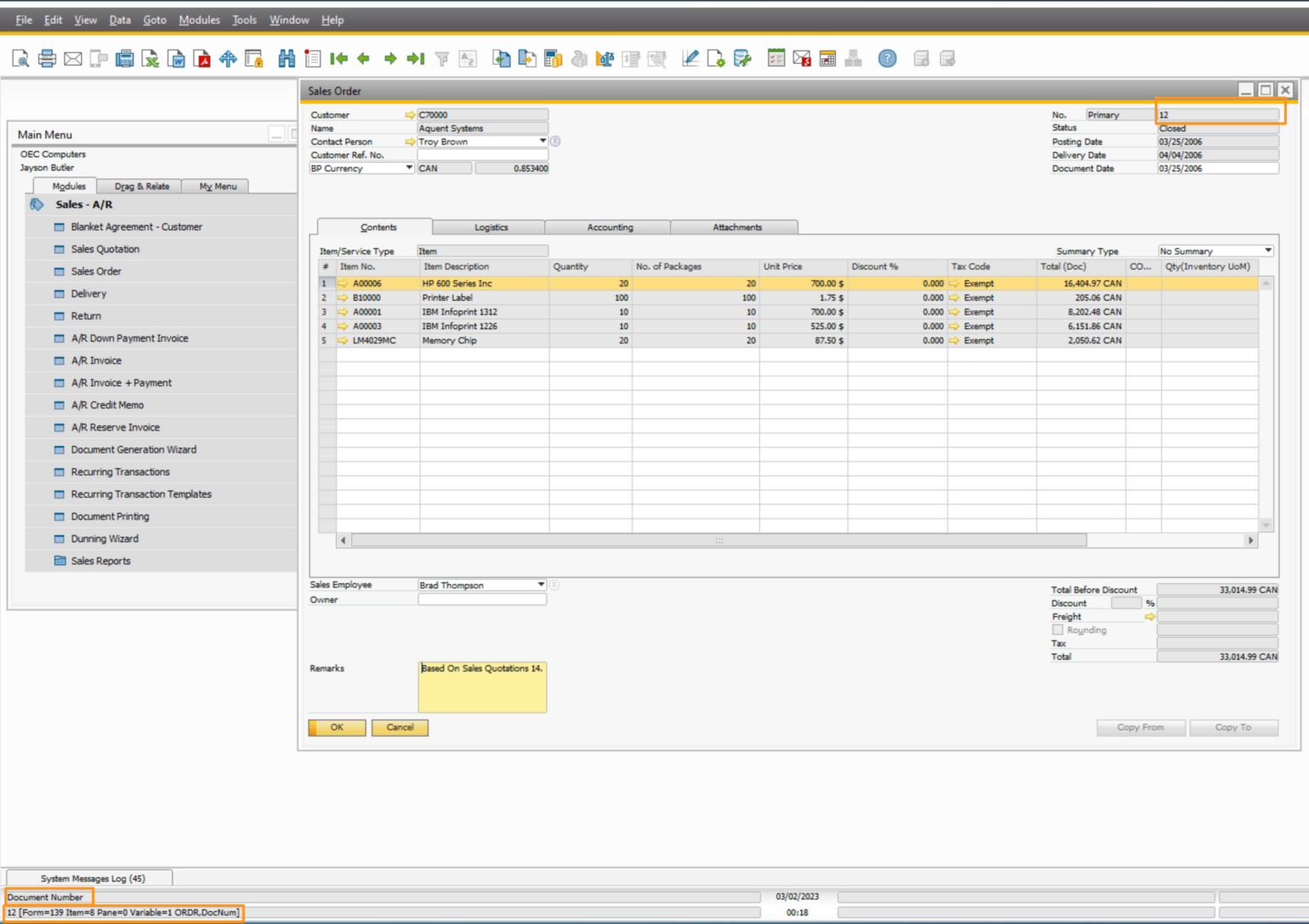Select the Send Email envelope icon
Screen dimensions: 1309x924
[x=72, y=58]
